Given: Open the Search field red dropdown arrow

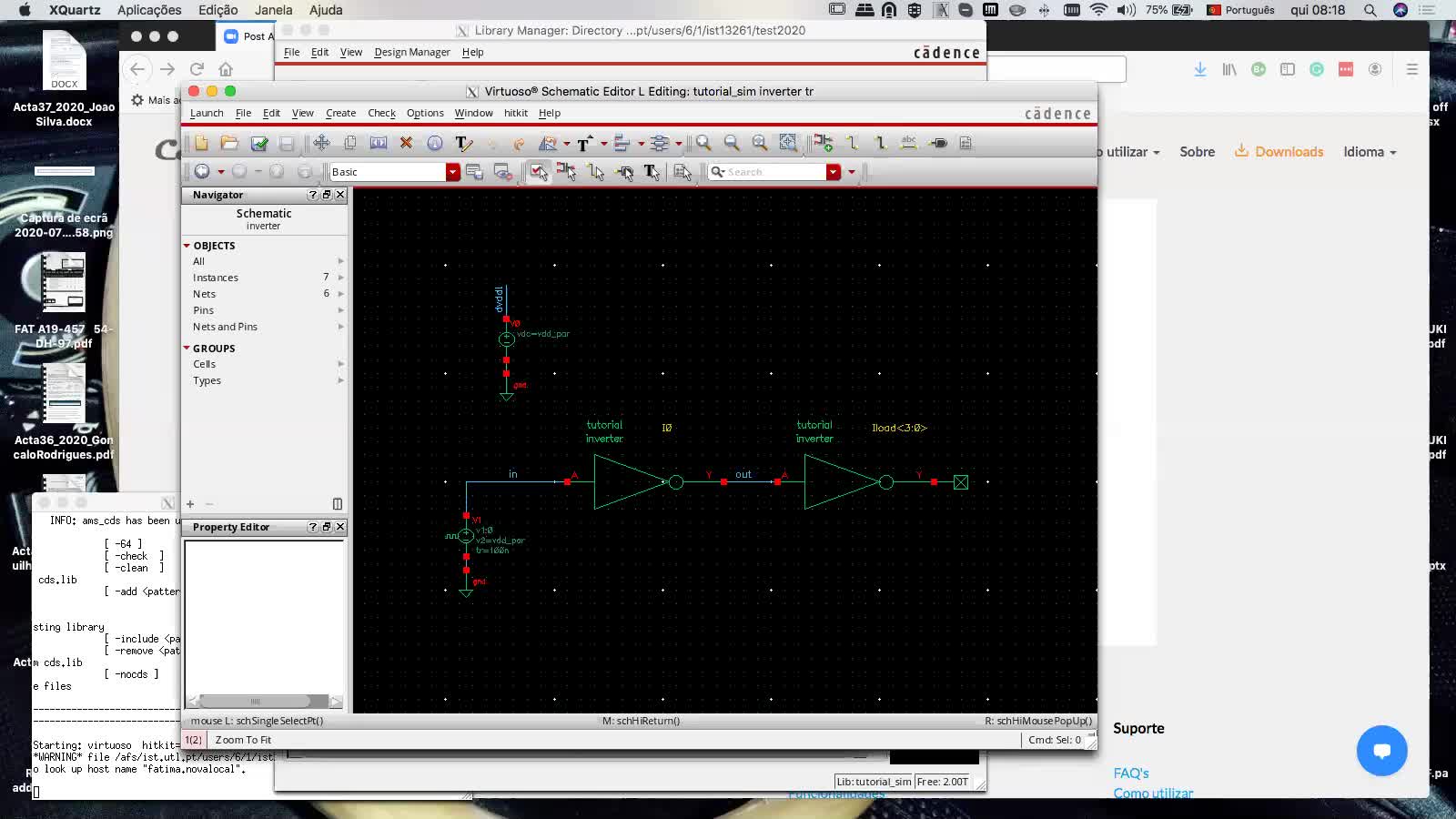Looking at the screenshot, I should tap(833, 172).
